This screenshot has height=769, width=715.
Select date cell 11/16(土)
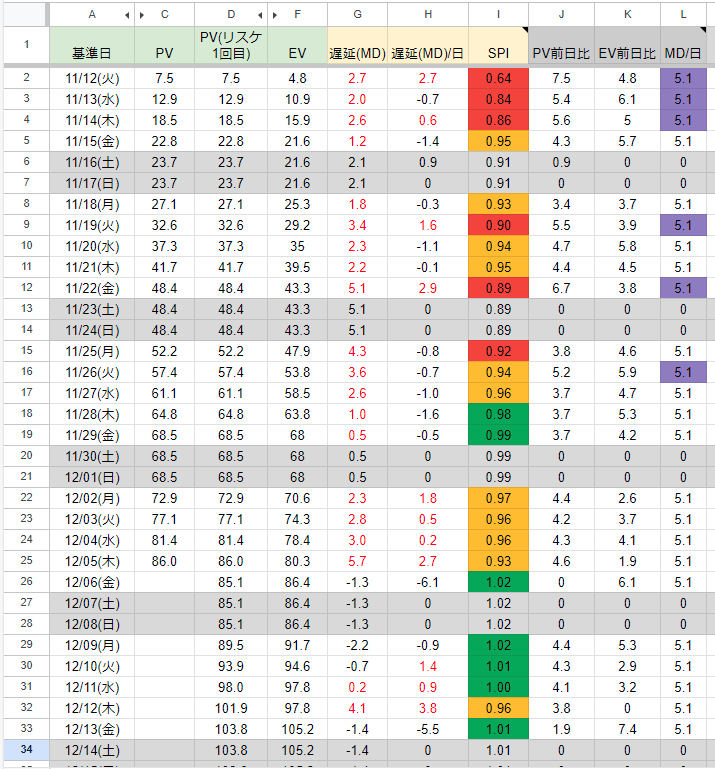coord(92,162)
